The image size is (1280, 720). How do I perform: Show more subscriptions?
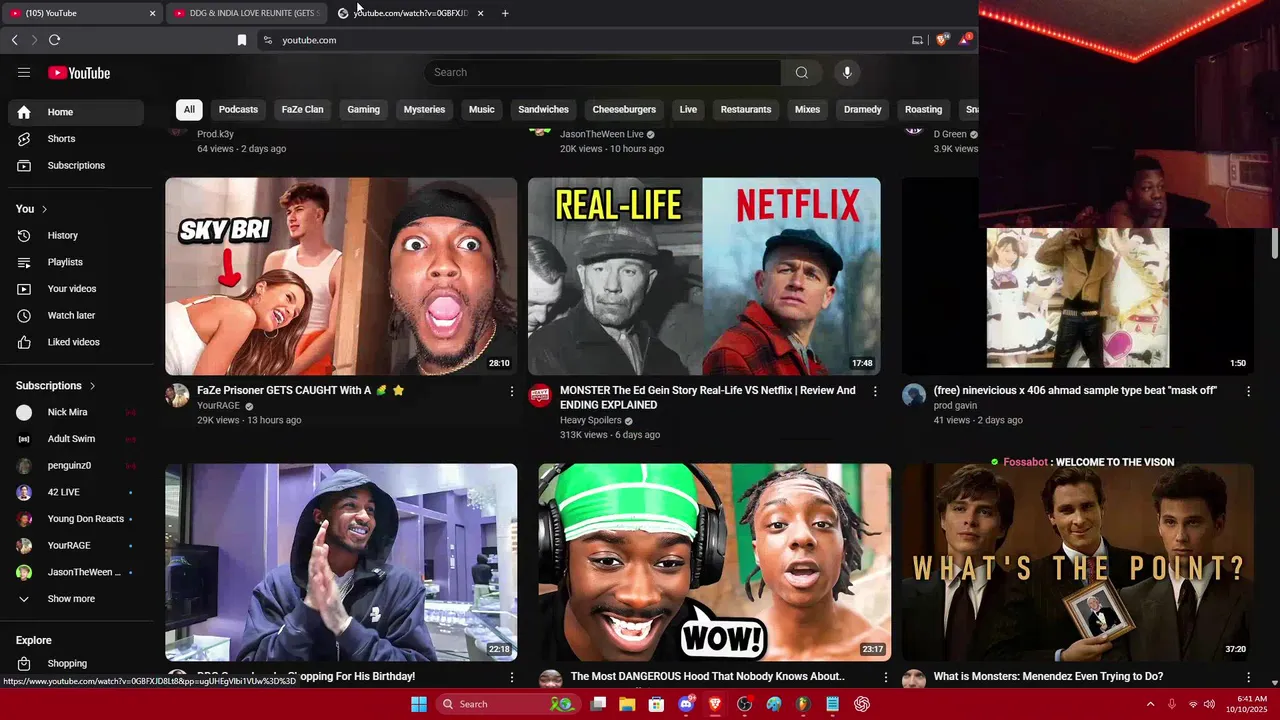[76, 599]
